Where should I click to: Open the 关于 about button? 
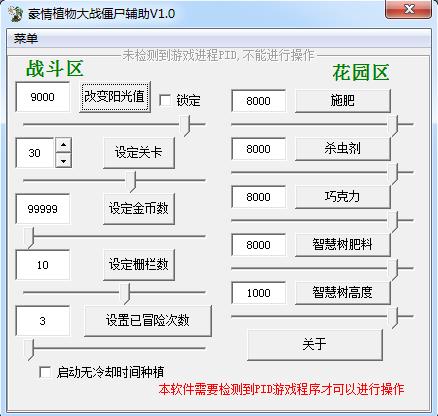click(x=315, y=344)
